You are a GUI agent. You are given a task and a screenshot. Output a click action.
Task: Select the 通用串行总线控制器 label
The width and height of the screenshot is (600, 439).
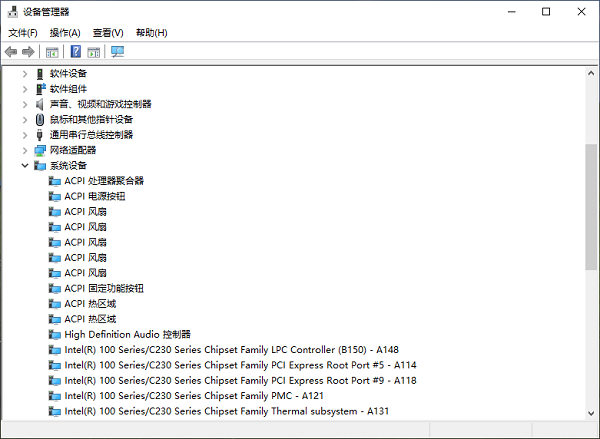click(91, 135)
